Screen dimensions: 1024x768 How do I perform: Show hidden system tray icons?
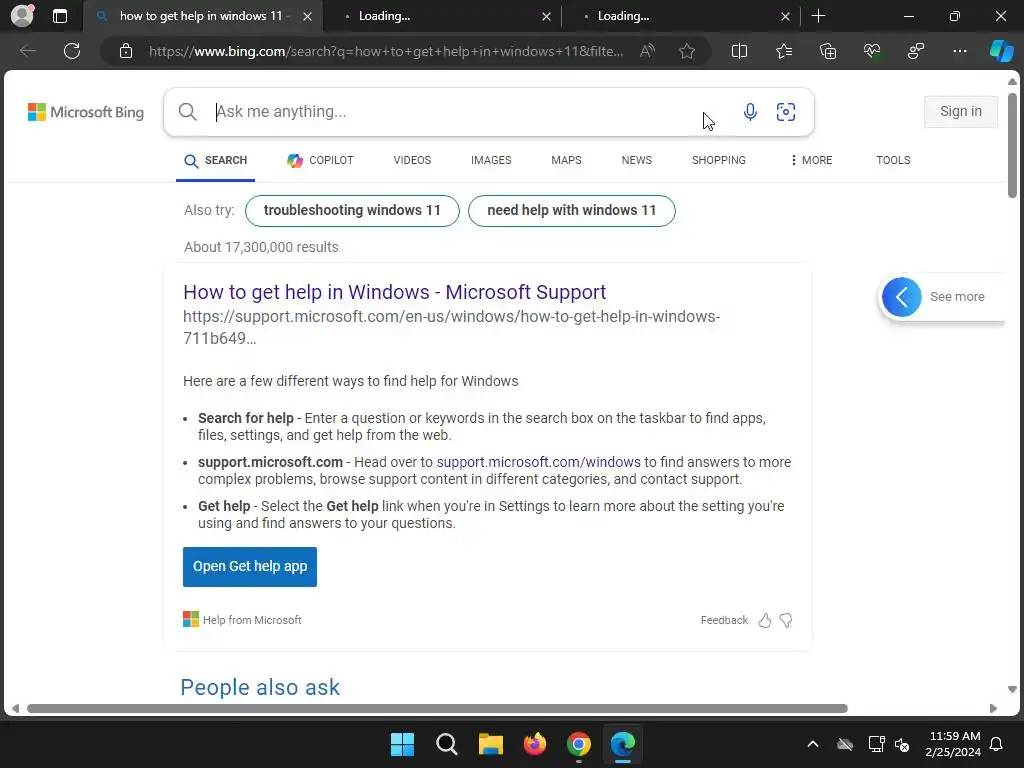click(x=813, y=744)
